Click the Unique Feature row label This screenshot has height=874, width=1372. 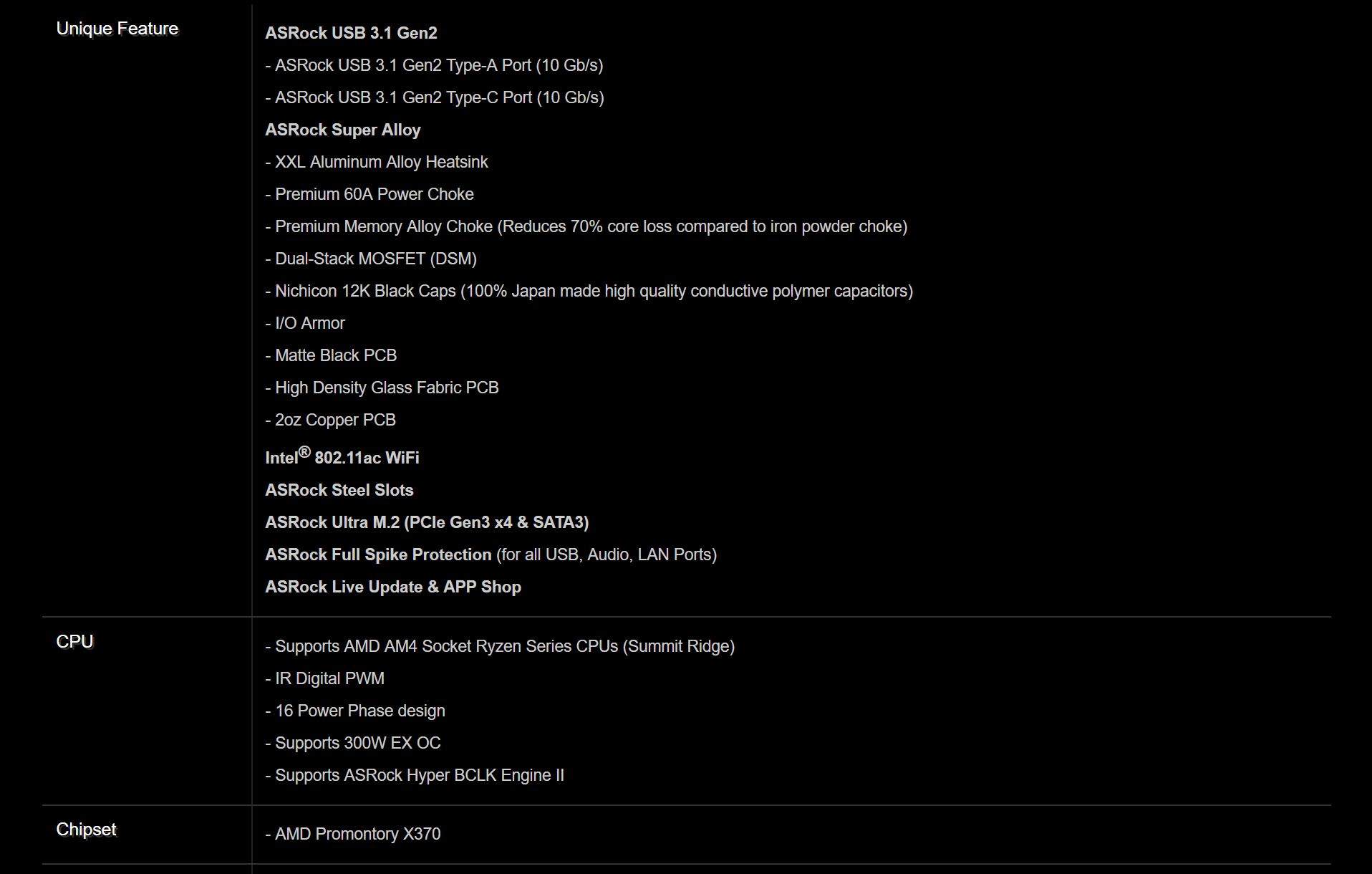[117, 29]
